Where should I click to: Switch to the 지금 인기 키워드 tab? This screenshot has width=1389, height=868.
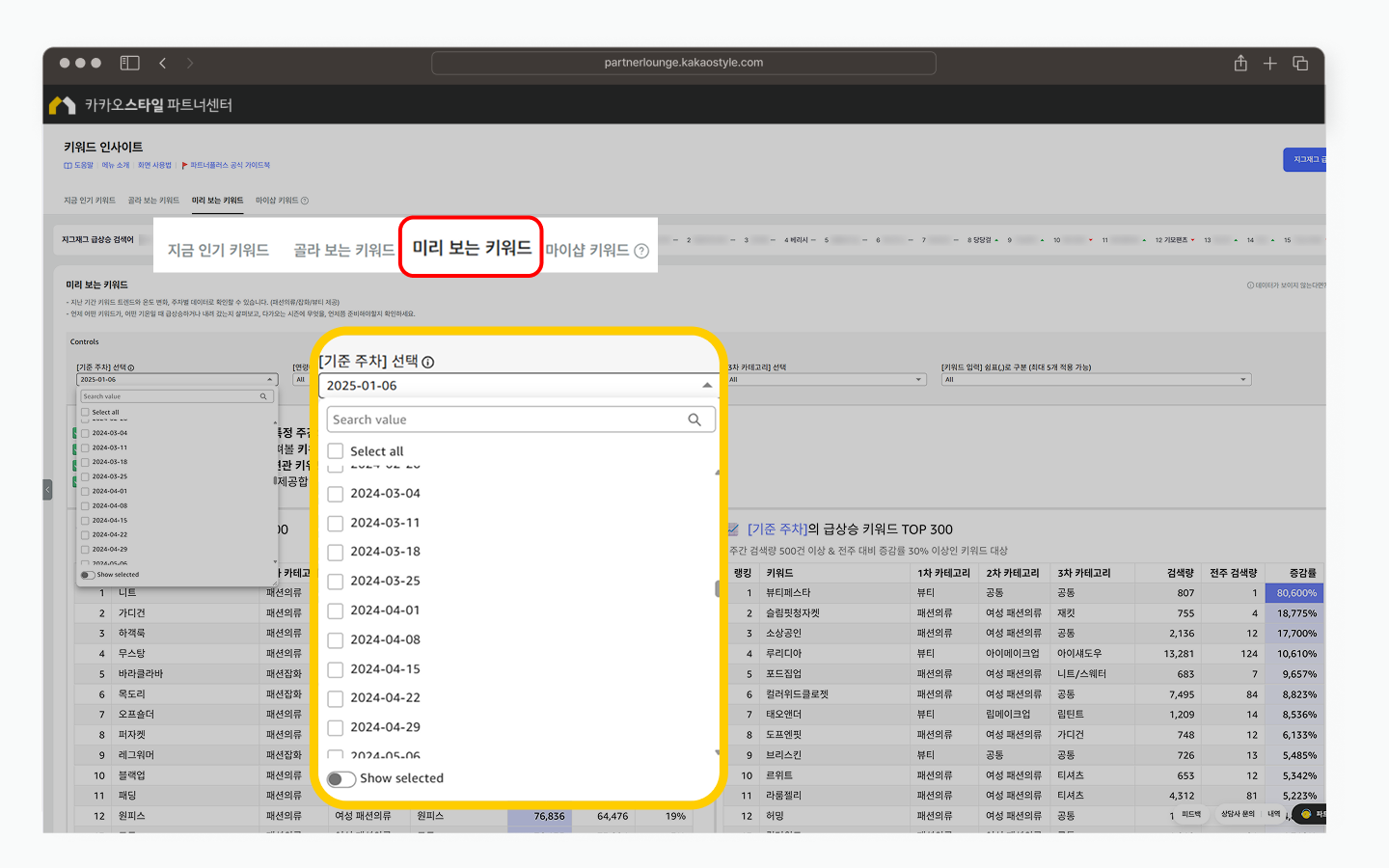(218, 251)
